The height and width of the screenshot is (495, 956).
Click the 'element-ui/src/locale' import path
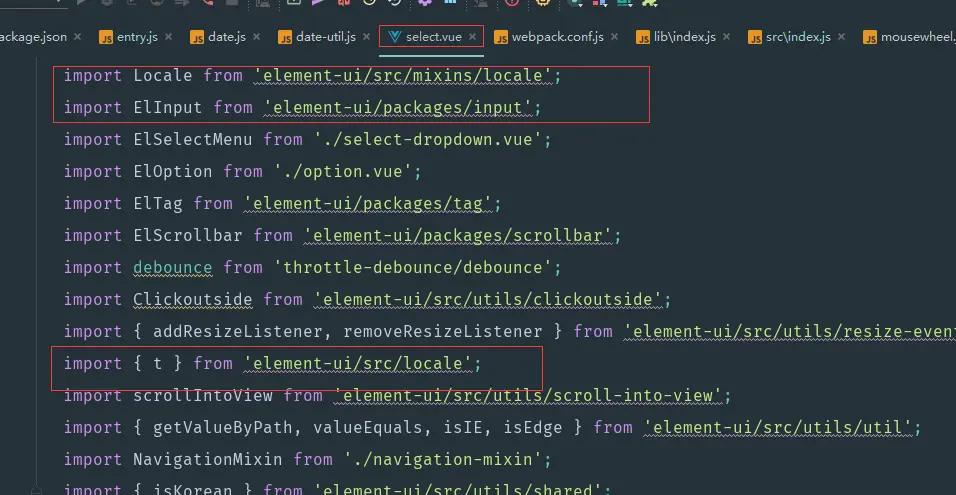click(x=358, y=364)
